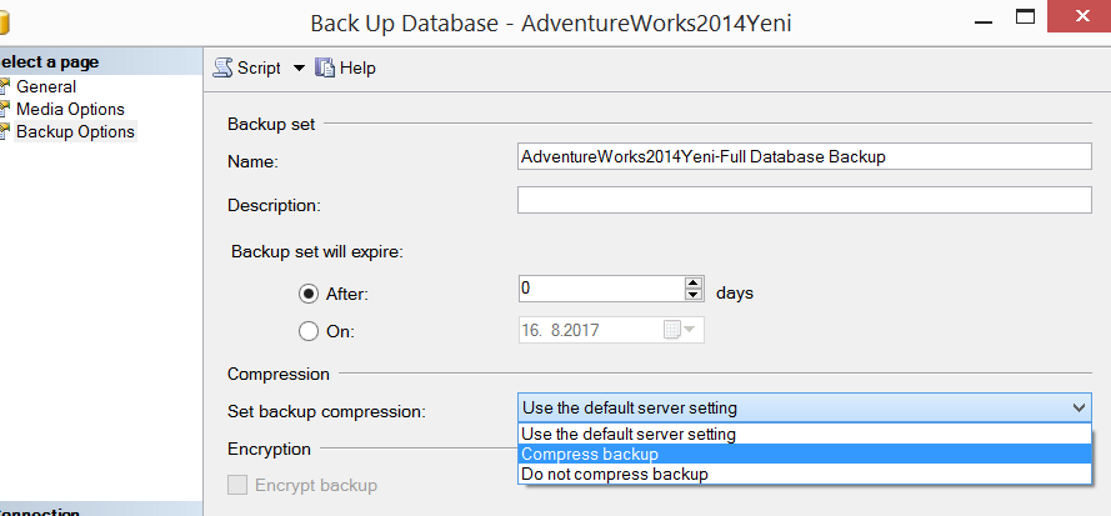Click the Backup Options page icon

(5, 132)
